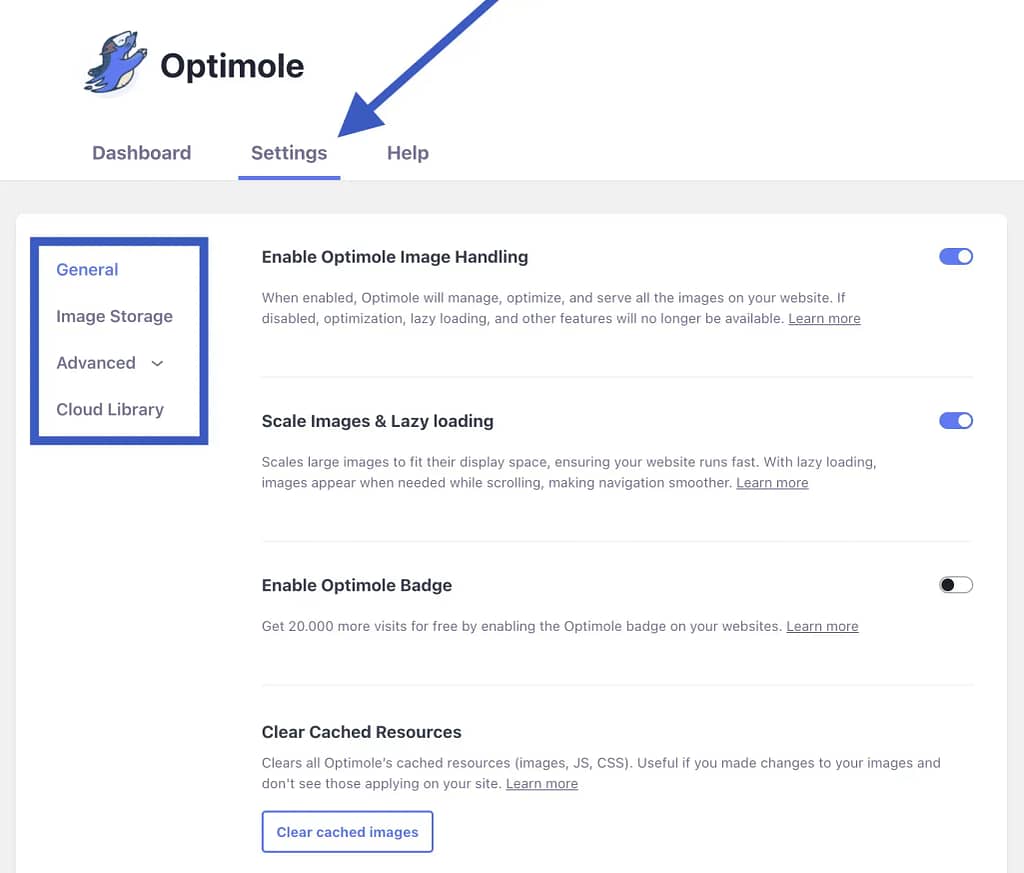Open Image Storage settings section
The height and width of the screenshot is (873, 1024).
pos(114,316)
